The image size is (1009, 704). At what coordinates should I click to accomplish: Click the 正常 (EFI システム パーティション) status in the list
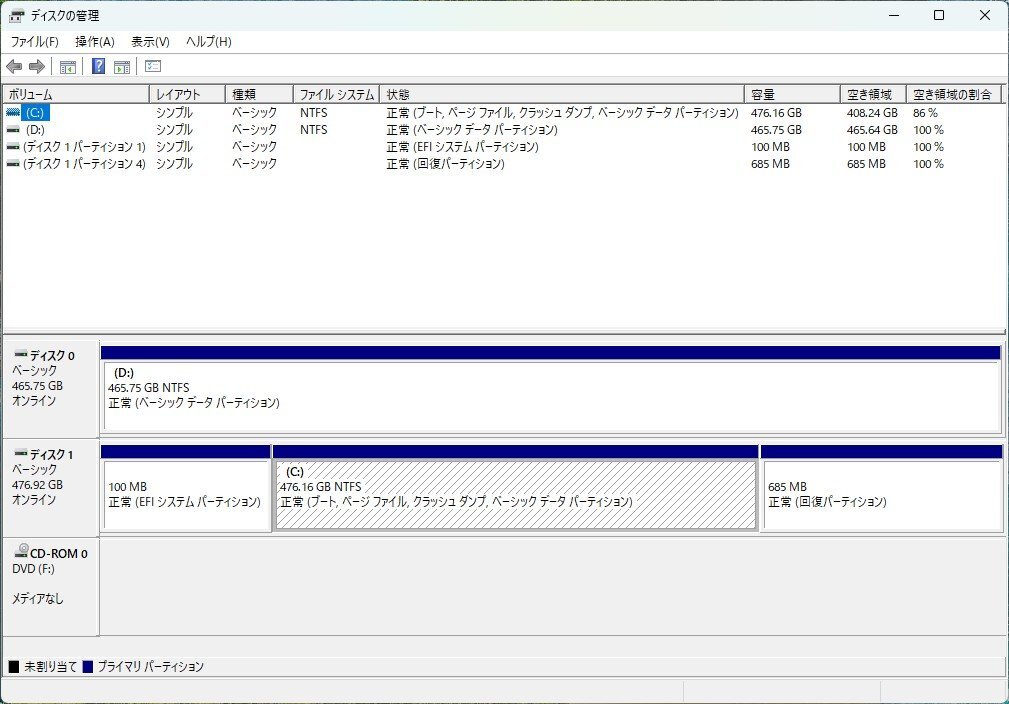462,147
